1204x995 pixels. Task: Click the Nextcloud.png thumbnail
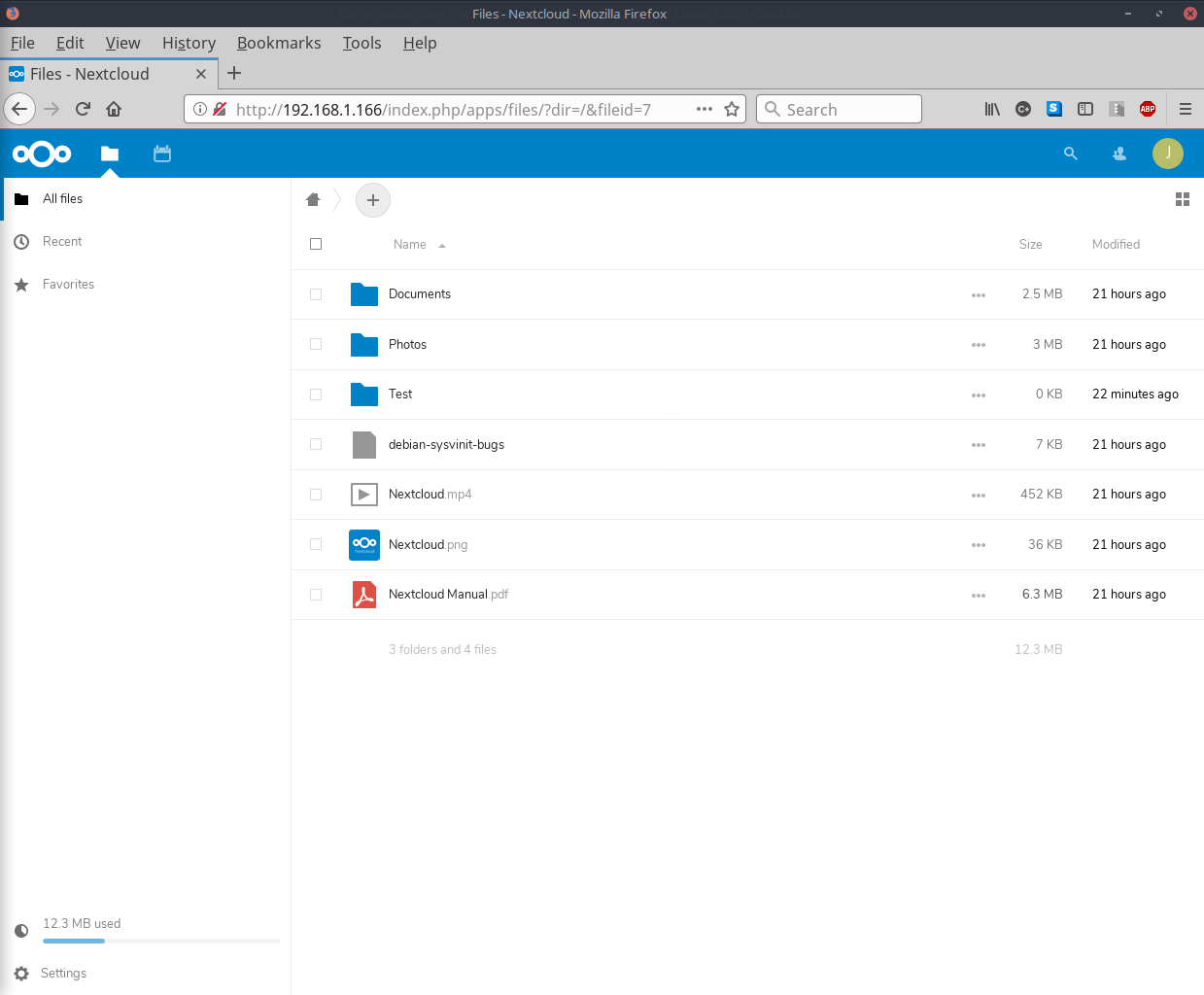coord(364,544)
